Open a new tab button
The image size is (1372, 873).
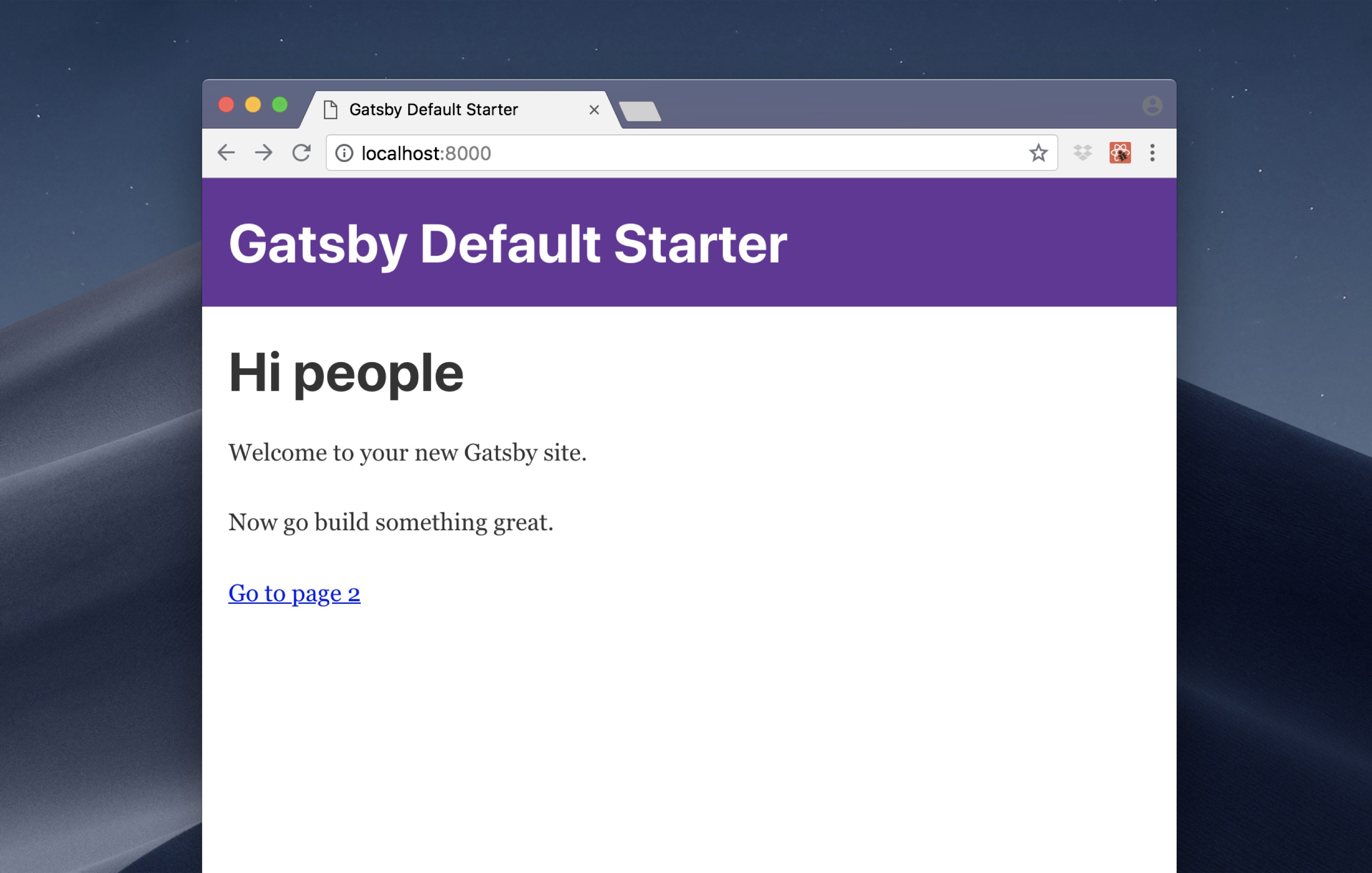click(x=640, y=111)
